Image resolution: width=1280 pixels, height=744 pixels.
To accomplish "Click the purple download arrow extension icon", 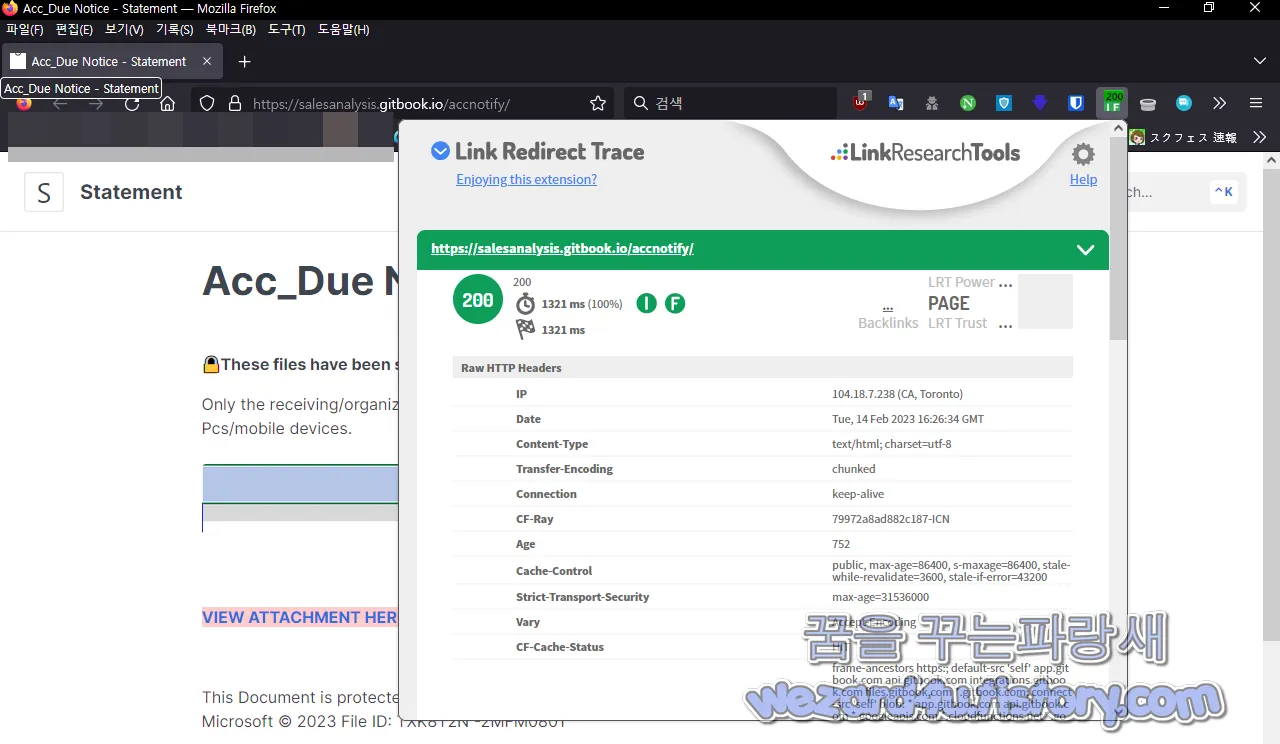I will pyautogui.click(x=1040, y=103).
